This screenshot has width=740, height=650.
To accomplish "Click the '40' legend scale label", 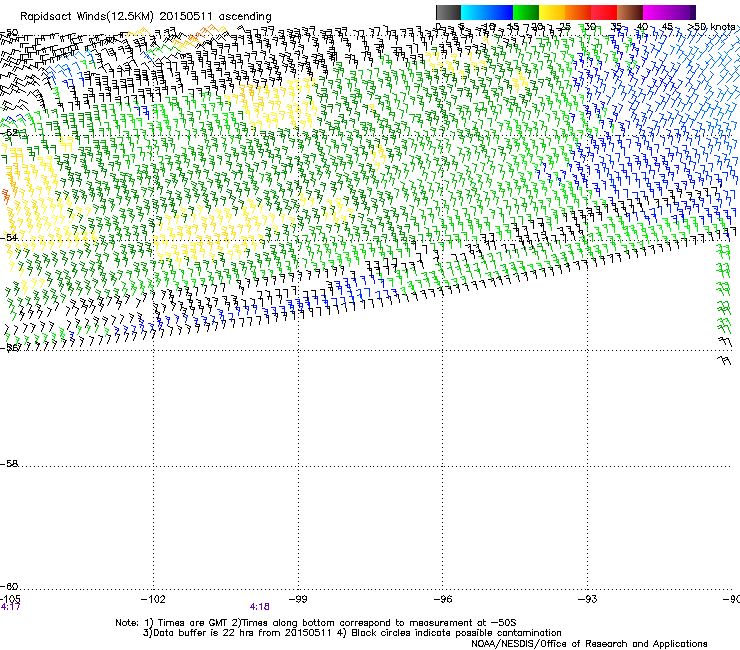I will (642, 27).
